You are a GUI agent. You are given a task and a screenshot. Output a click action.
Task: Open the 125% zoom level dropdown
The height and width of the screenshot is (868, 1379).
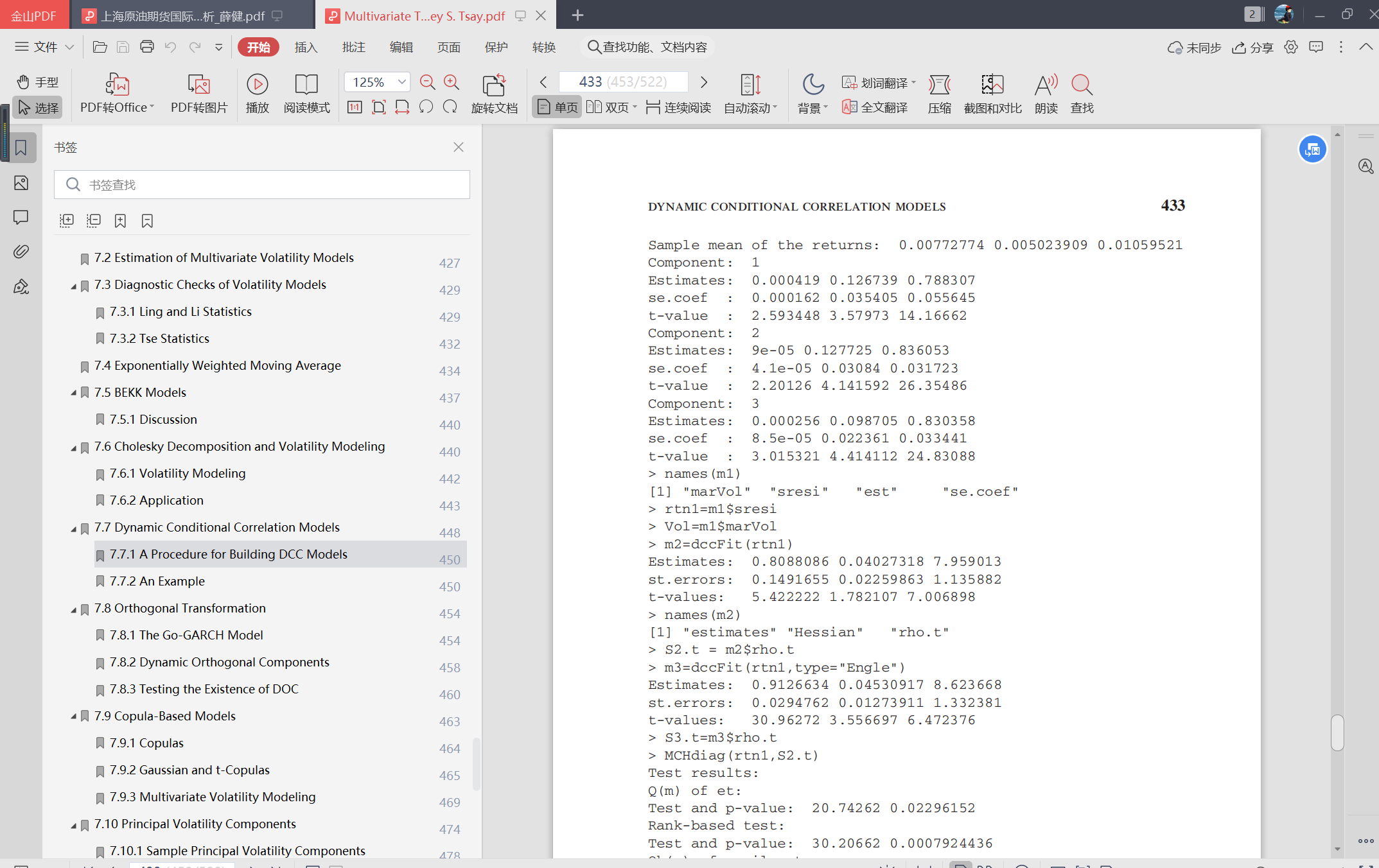coord(401,82)
